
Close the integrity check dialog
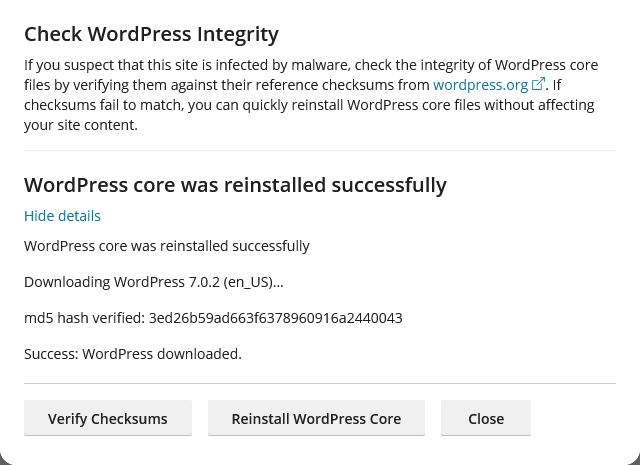(x=486, y=418)
